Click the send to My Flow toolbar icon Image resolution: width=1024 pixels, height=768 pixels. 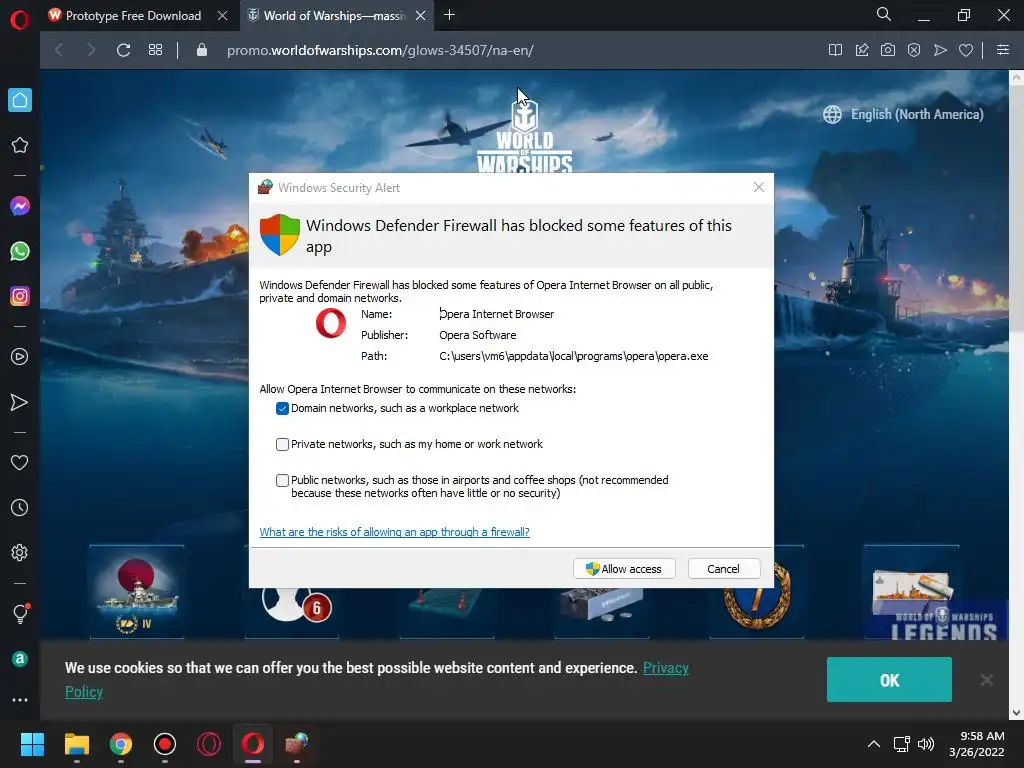click(x=940, y=50)
